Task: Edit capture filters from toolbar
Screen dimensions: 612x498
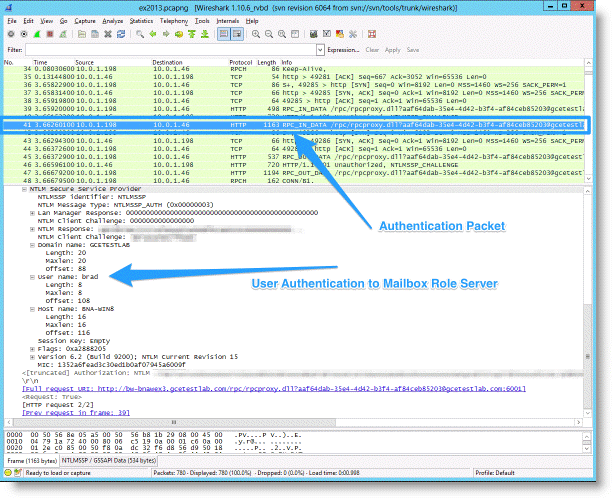Action: point(313,34)
